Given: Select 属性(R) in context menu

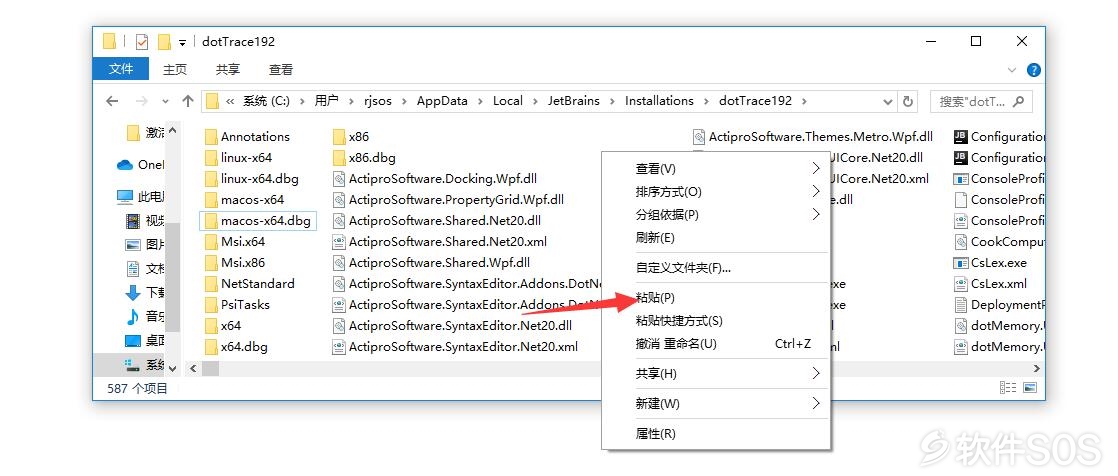Looking at the screenshot, I should click(x=716, y=433).
